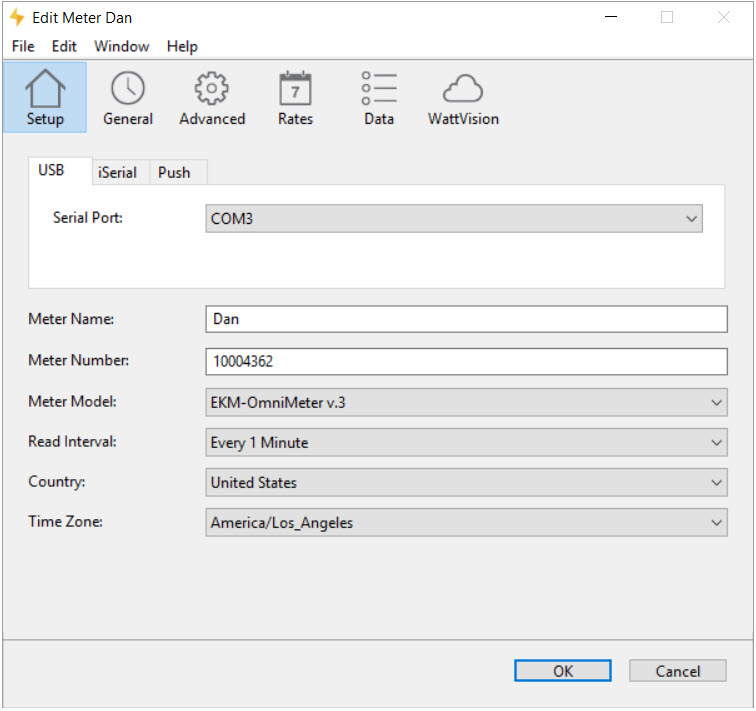Open the Data list icon
Image resolution: width=756 pixels, height=711 pixels.
[x=379, y=98]
